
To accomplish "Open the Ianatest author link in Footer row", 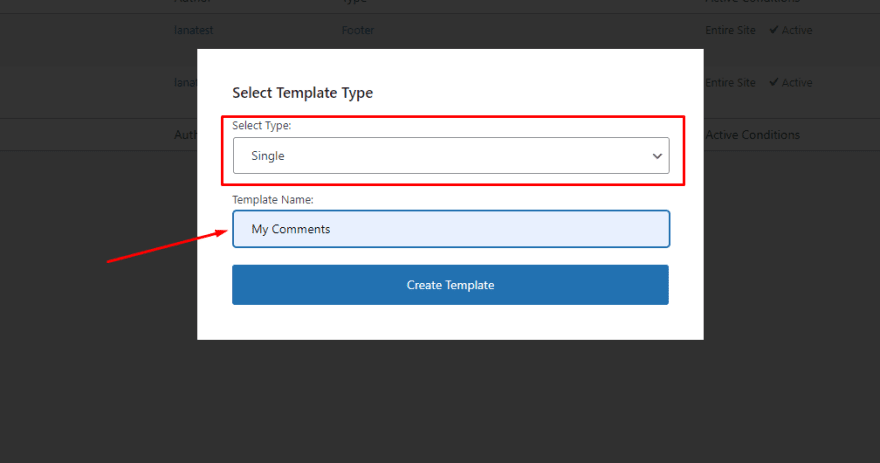I will click(x=194, y=30).
